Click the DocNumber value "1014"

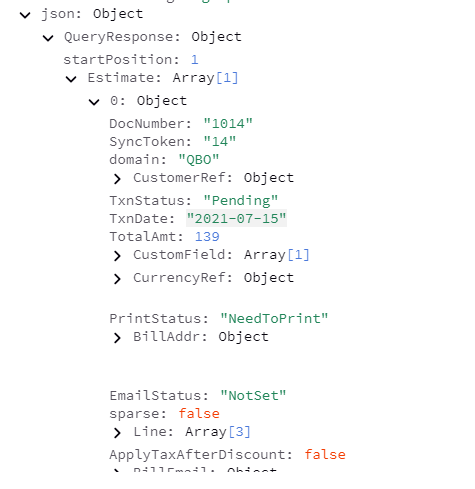[x=228, y=124]
